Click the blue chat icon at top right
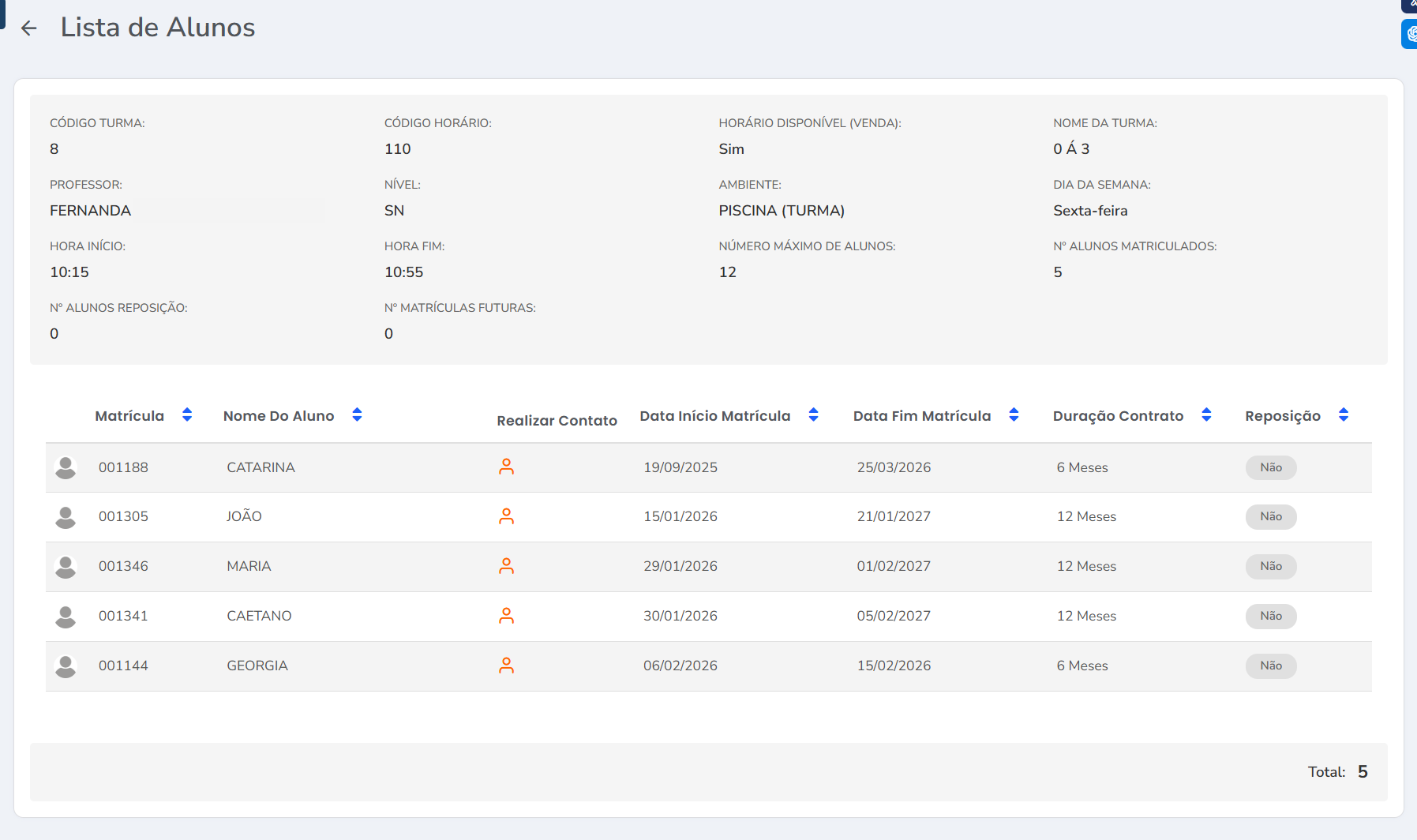 click(1409, 34)
